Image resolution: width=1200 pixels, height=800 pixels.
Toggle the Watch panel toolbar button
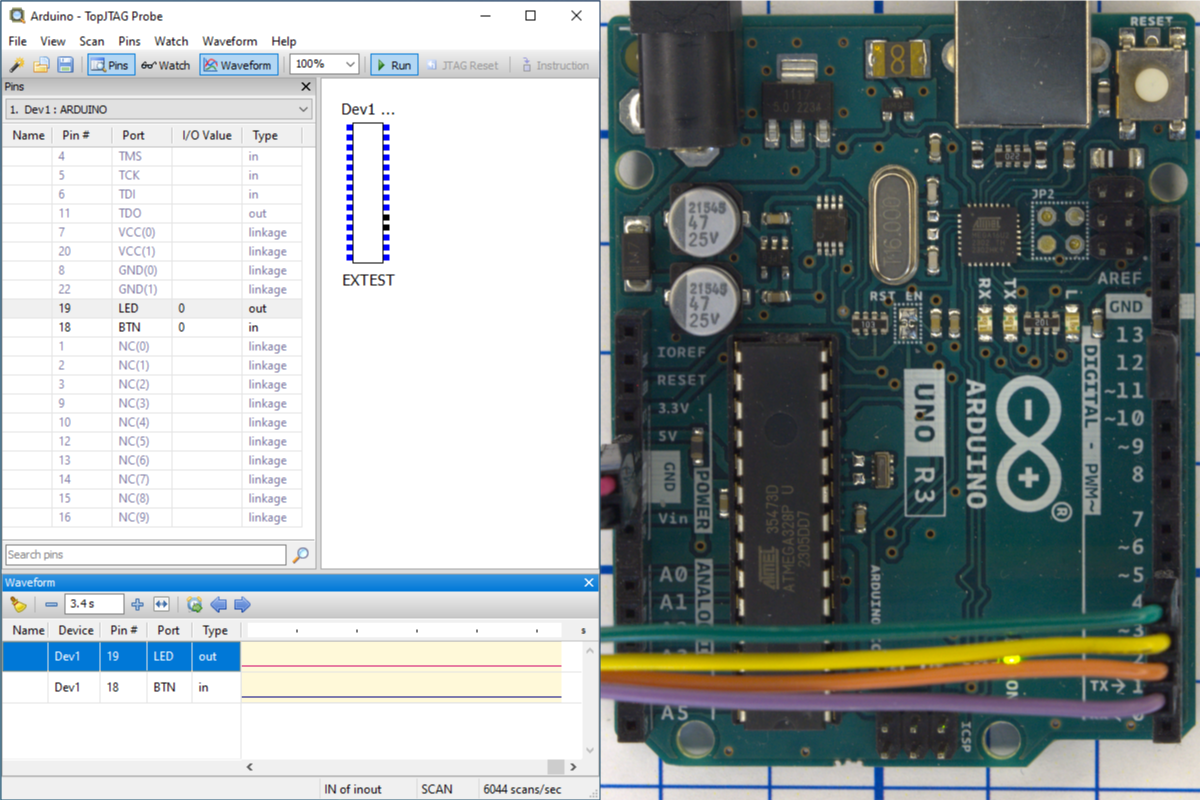tap(165, 65)
